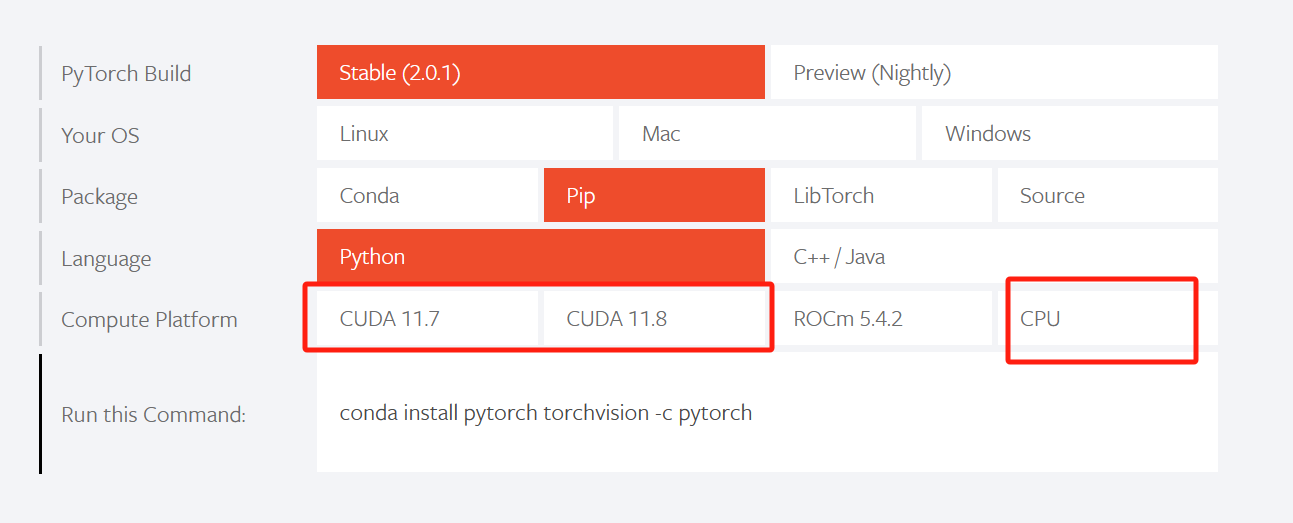Pick CUDA 11.8 as compute platform
1293x523 pixels.
tap(654, 319)
